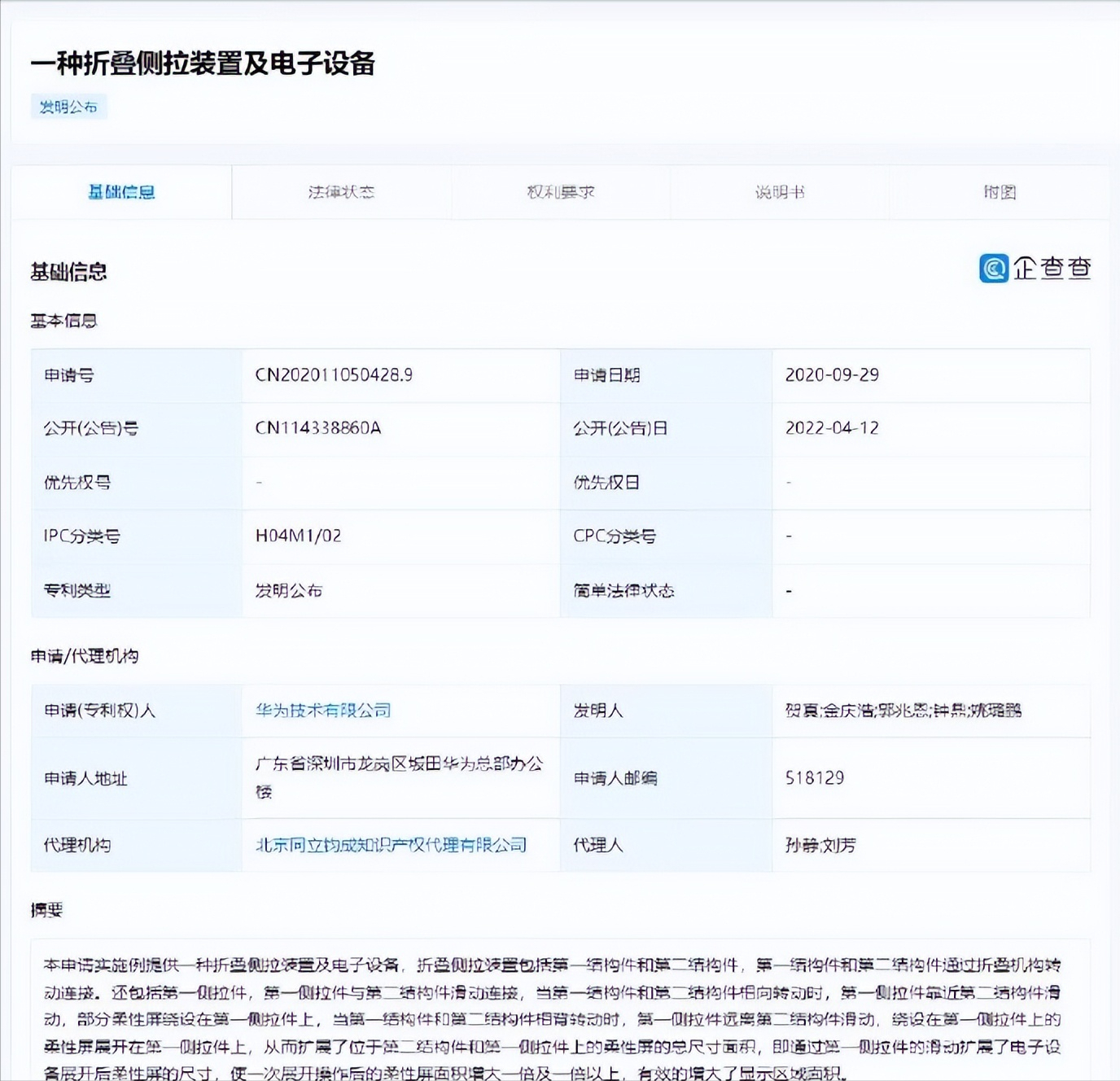
Task: Select applicant address 广东省深圳市龙岗区坂田华为总部办公楼
Action: point(399,777)
